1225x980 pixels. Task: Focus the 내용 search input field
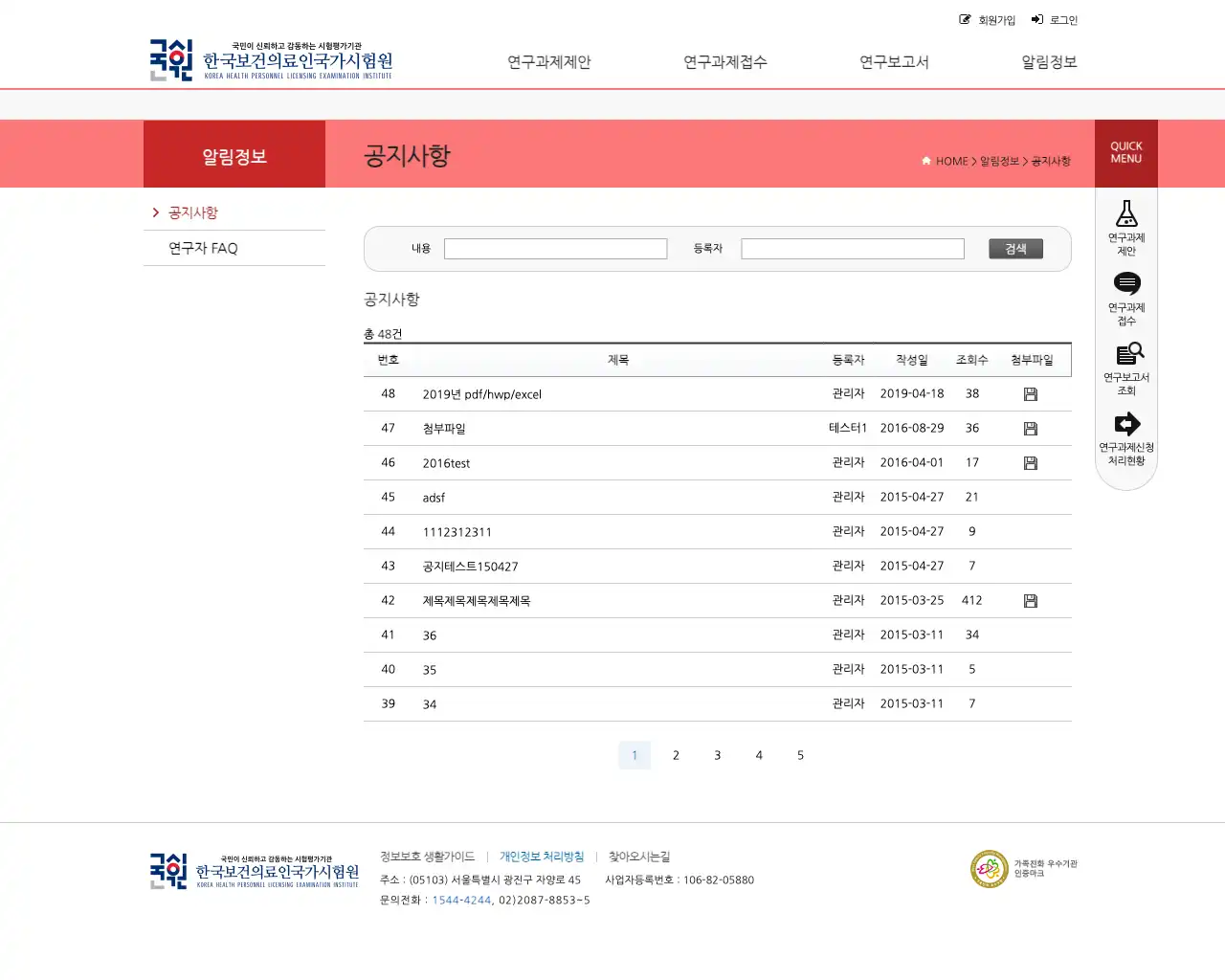[555, 249]
